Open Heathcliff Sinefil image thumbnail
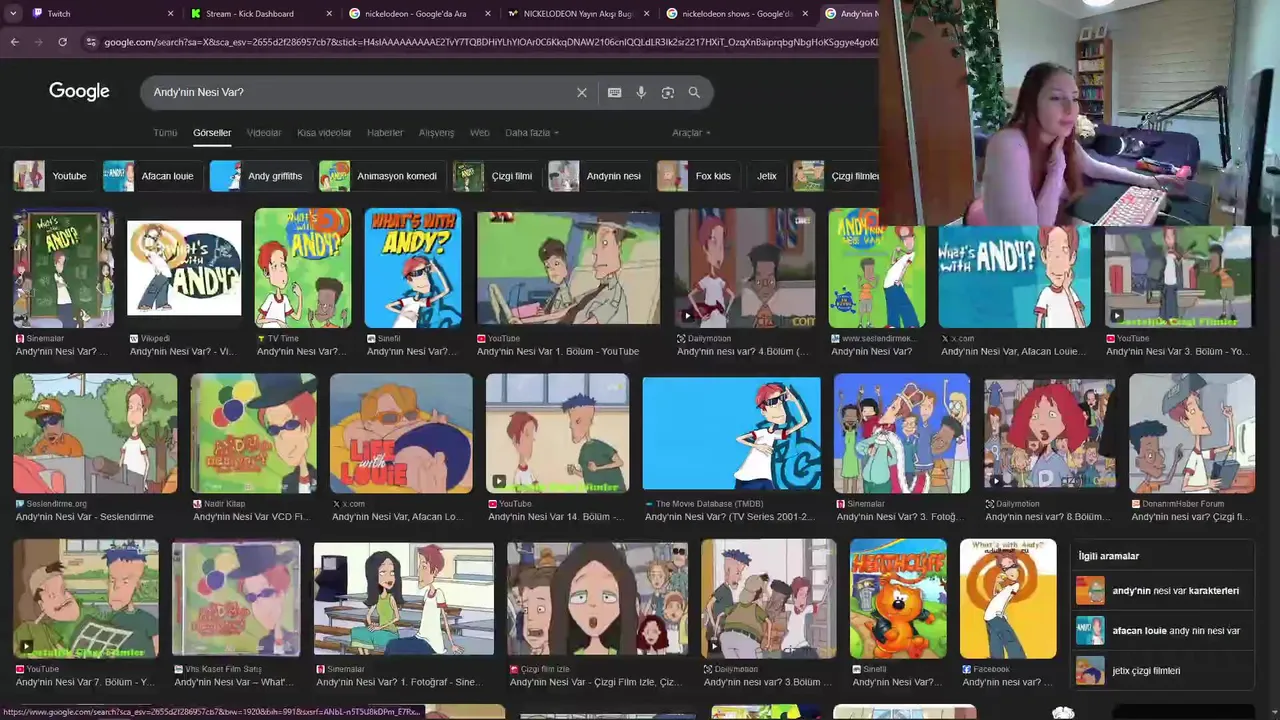The image size is (1280, 720). pyautogui.click(x=898, y=598)
